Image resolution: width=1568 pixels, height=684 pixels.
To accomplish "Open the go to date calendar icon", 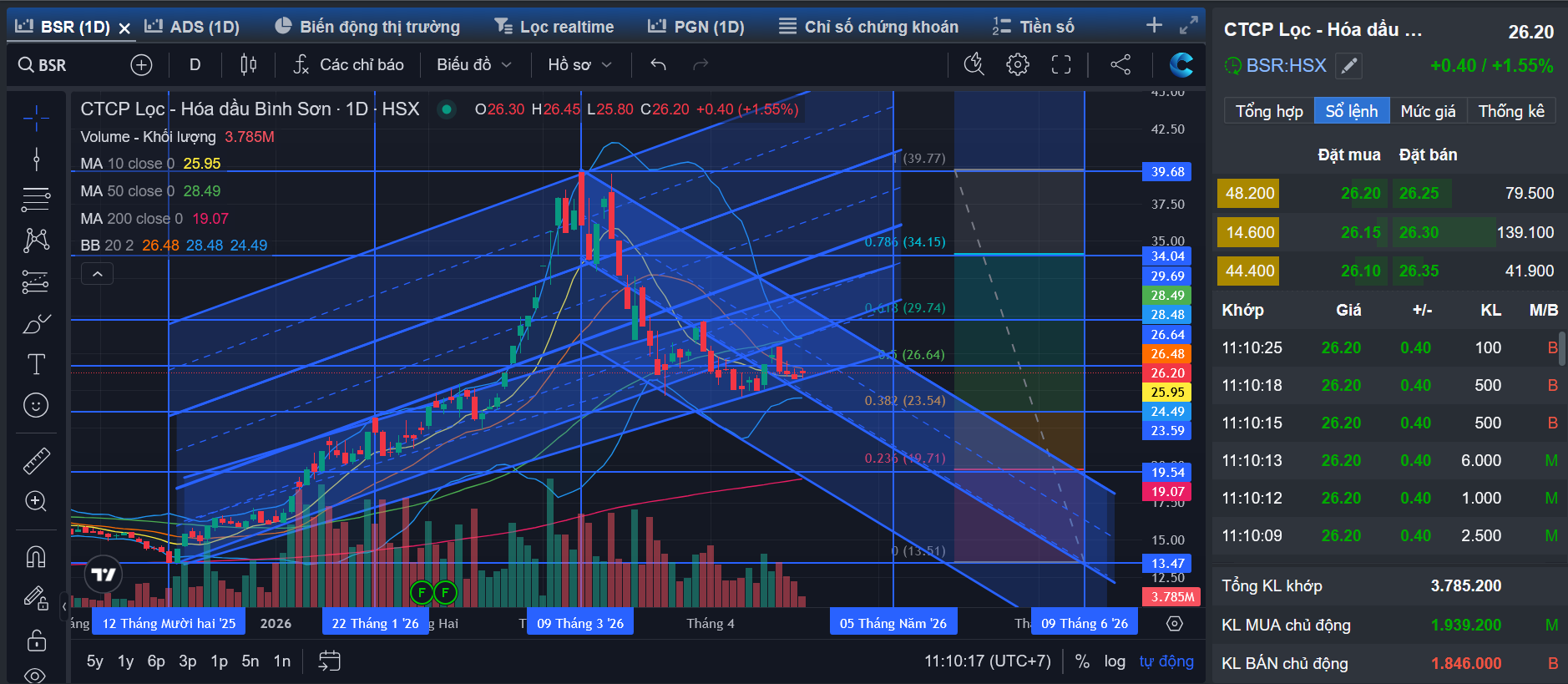I will pos(330,661).
